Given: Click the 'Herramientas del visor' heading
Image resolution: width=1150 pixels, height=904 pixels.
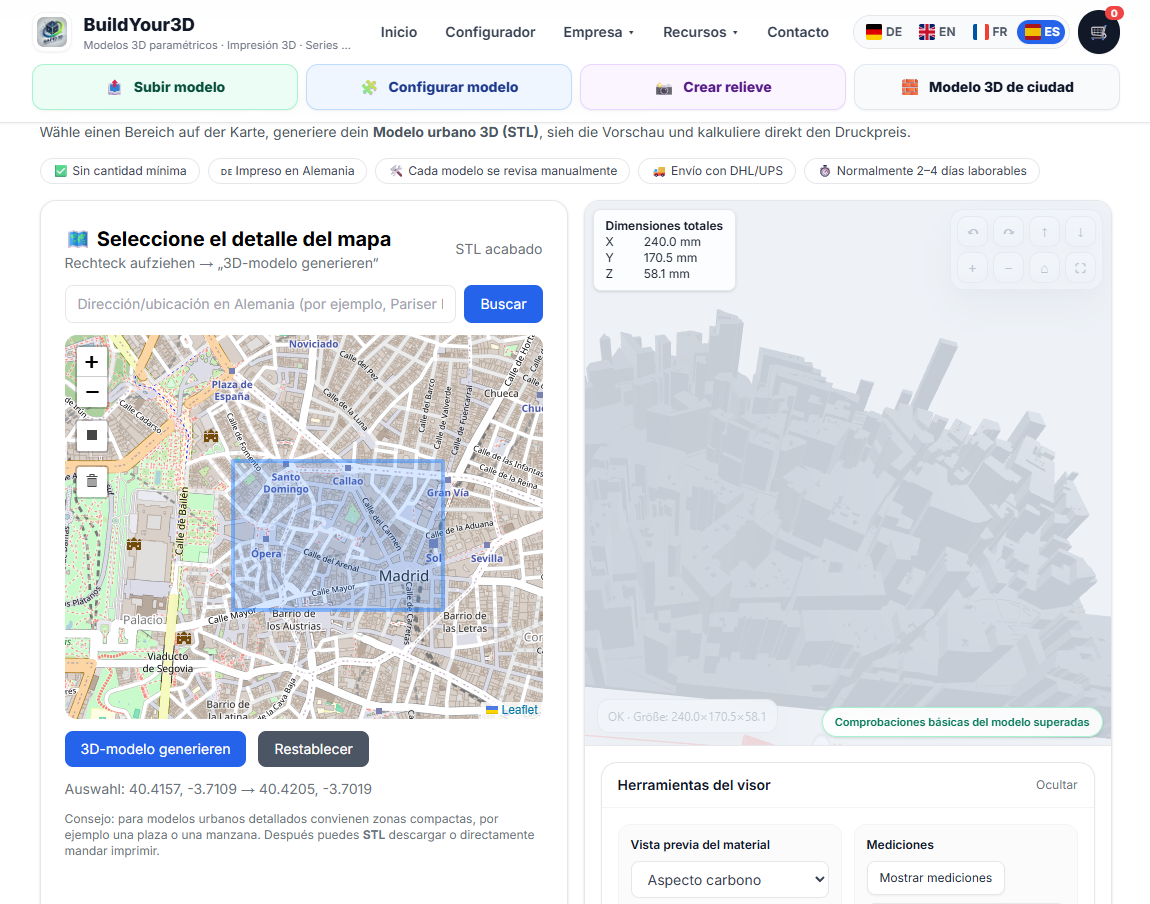Looking at the screenshot, I should coord(694,785).
